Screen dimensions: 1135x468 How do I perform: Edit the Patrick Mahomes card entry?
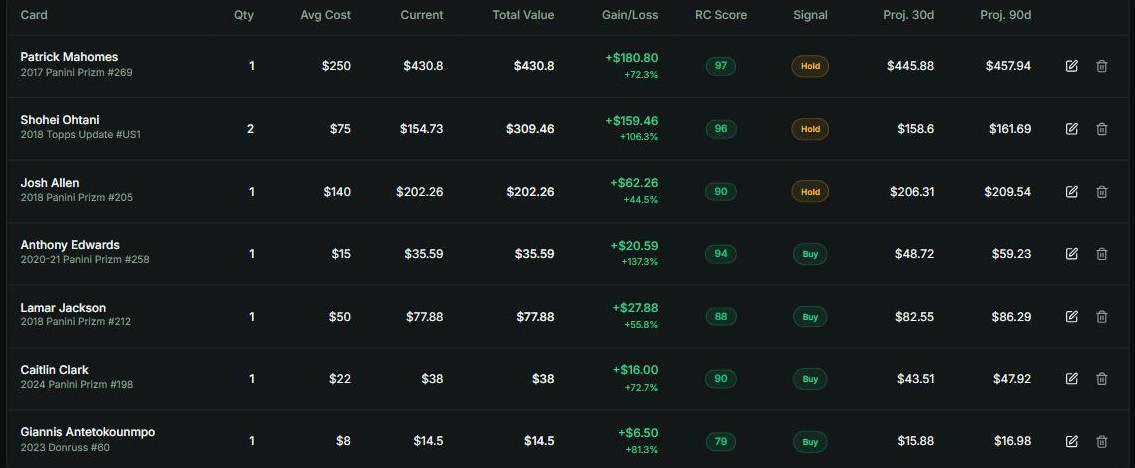[1072, 67]
